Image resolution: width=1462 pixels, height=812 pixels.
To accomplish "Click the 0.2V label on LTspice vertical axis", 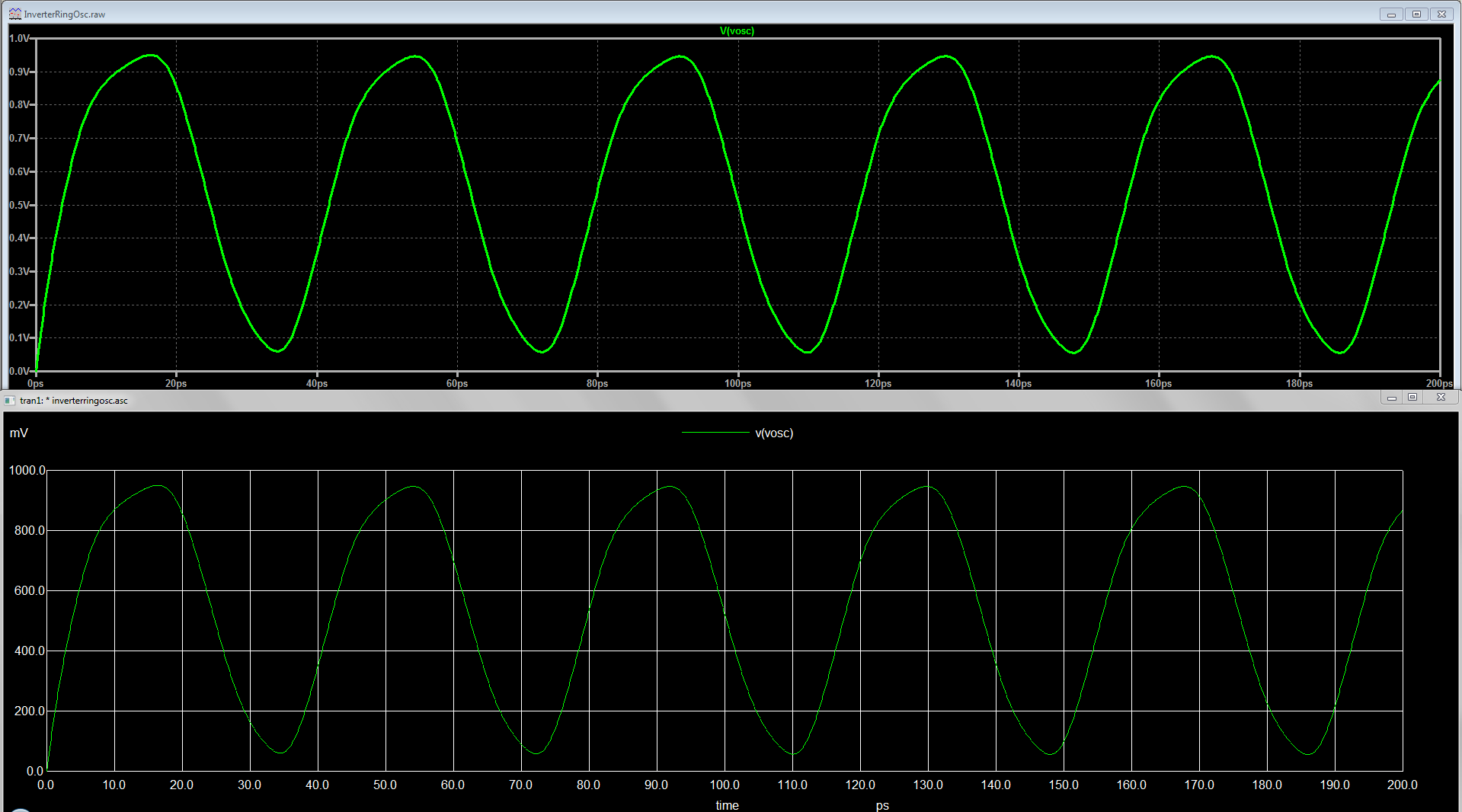I will point(19,305).
